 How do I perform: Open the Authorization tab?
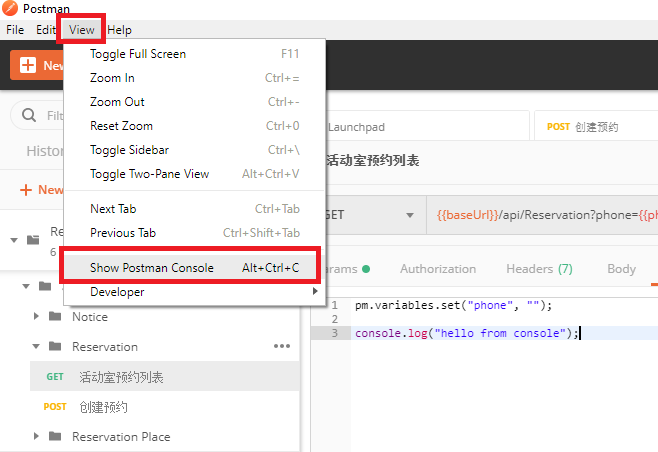(x=438, y=269)
